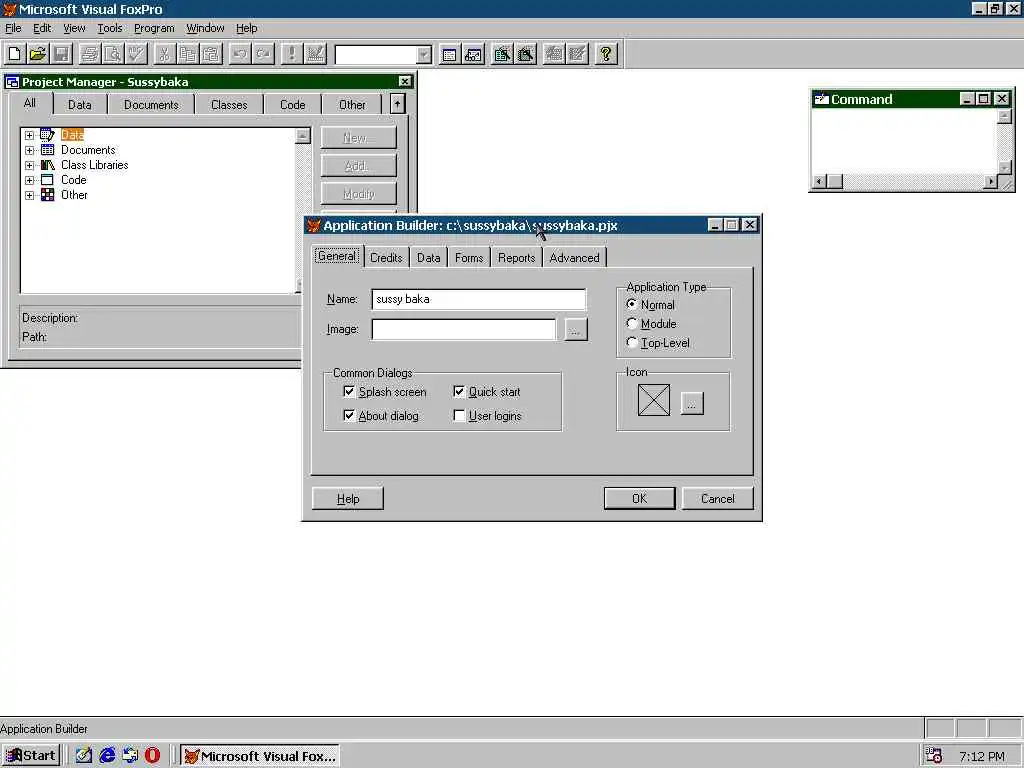The height and width of the screenshot is (768, 1024).
Task: Select Documents tab in Project Manager
Action: [x=151, y=104]
